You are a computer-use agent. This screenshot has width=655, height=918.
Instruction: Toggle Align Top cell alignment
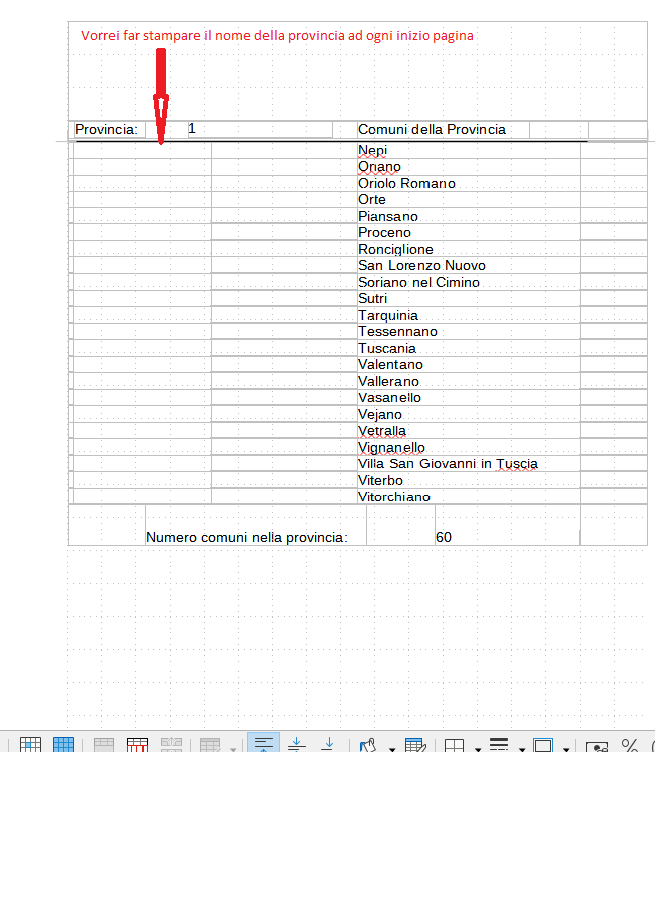pos(264,745)
